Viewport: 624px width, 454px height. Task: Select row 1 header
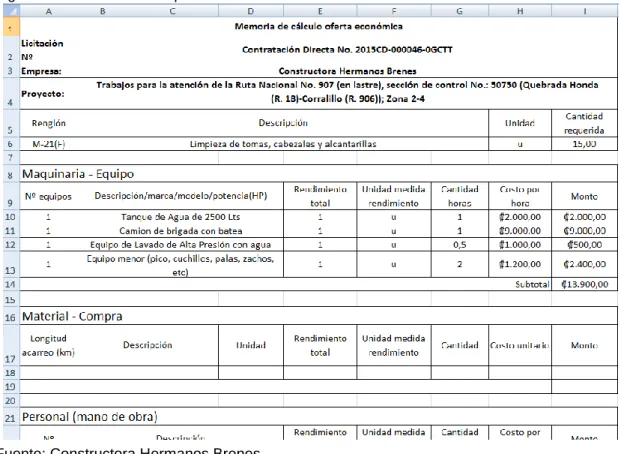tap(11, 27)
